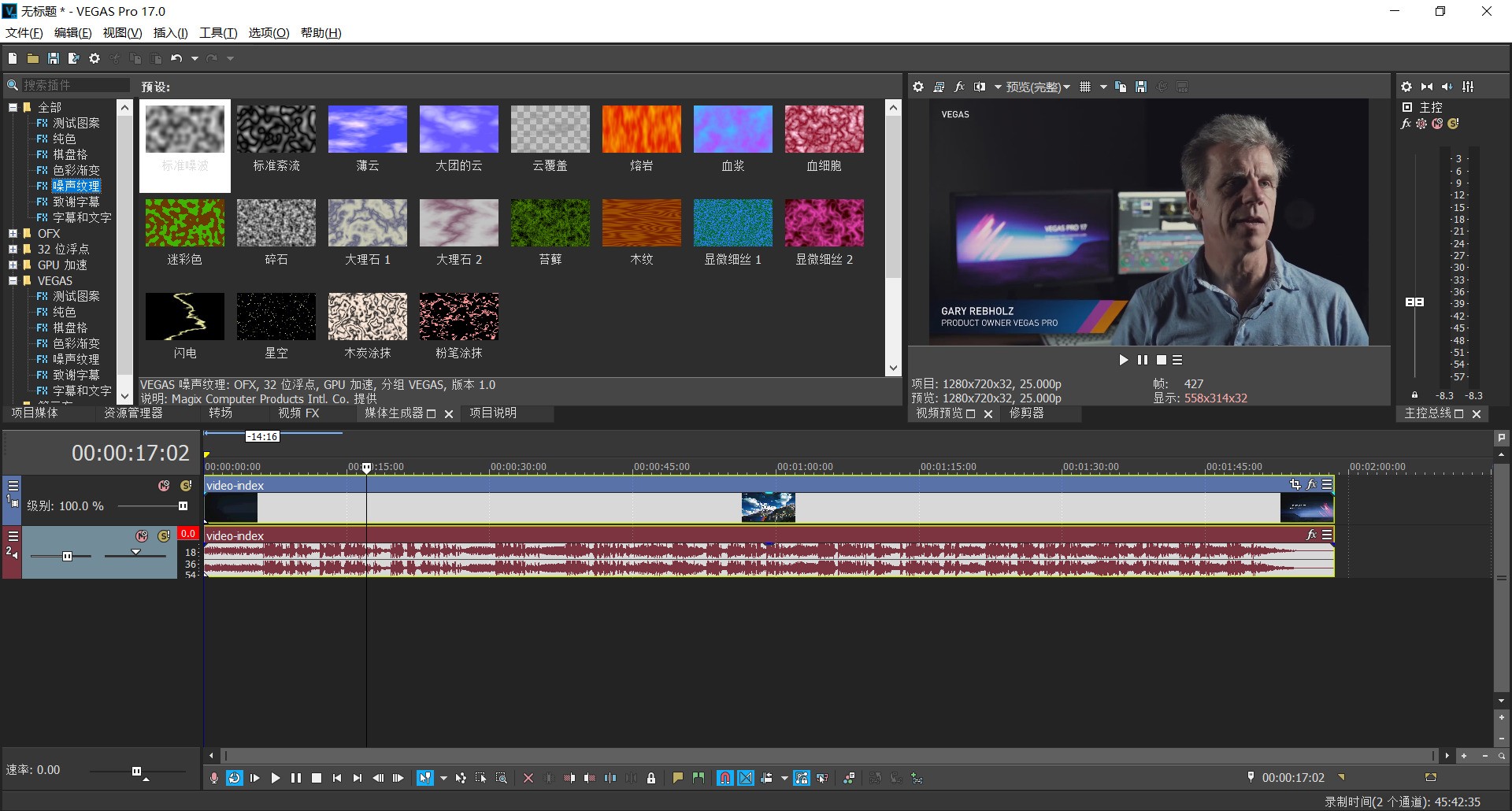Image resolution: width=1512 pixels, height=811 pixels.
Task: Switch to the 转场 tab
Action: (220, 413)
